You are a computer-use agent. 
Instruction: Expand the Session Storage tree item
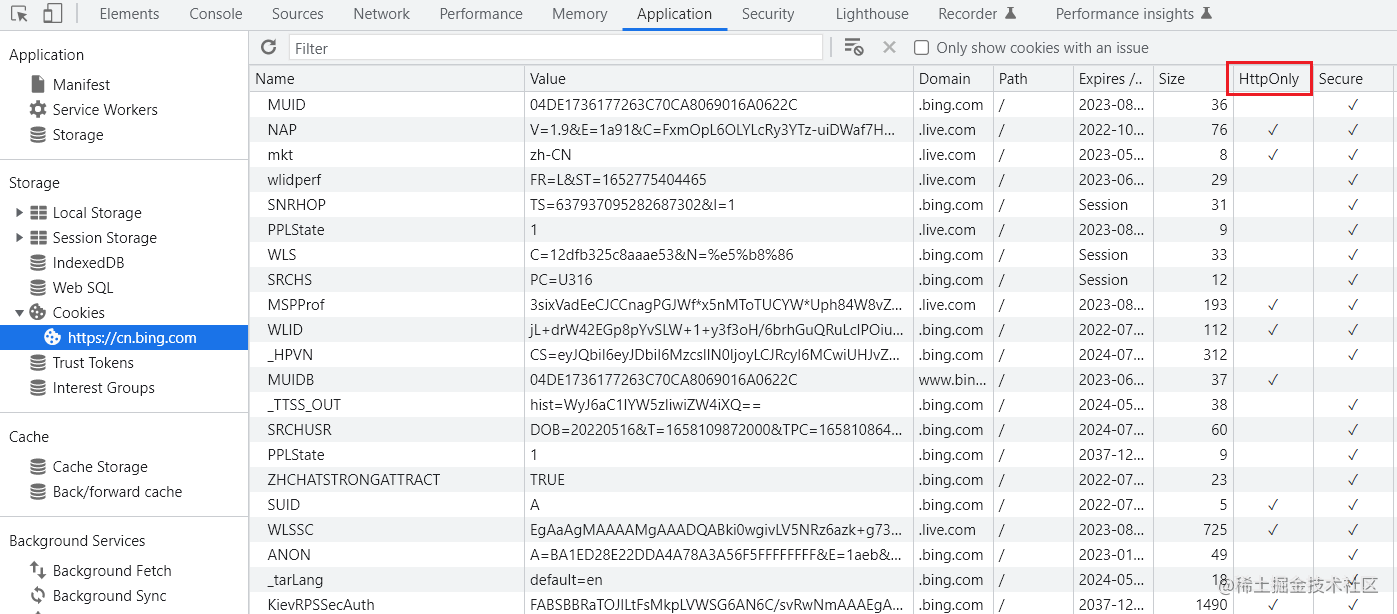tap(19, 238)
